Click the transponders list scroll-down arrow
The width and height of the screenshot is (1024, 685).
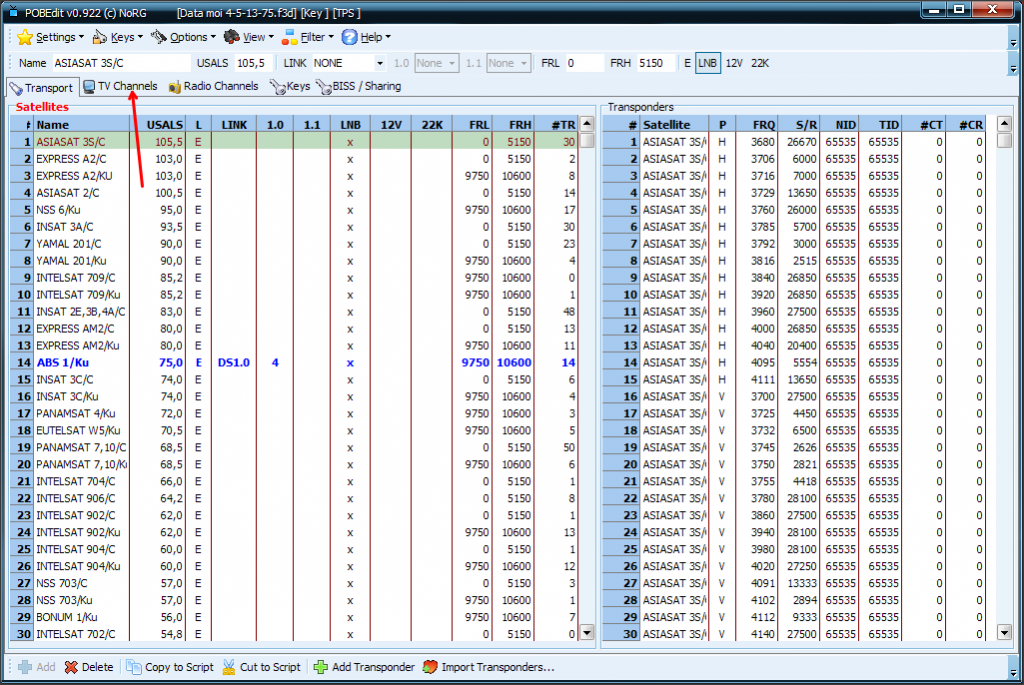pos(1004,632)
